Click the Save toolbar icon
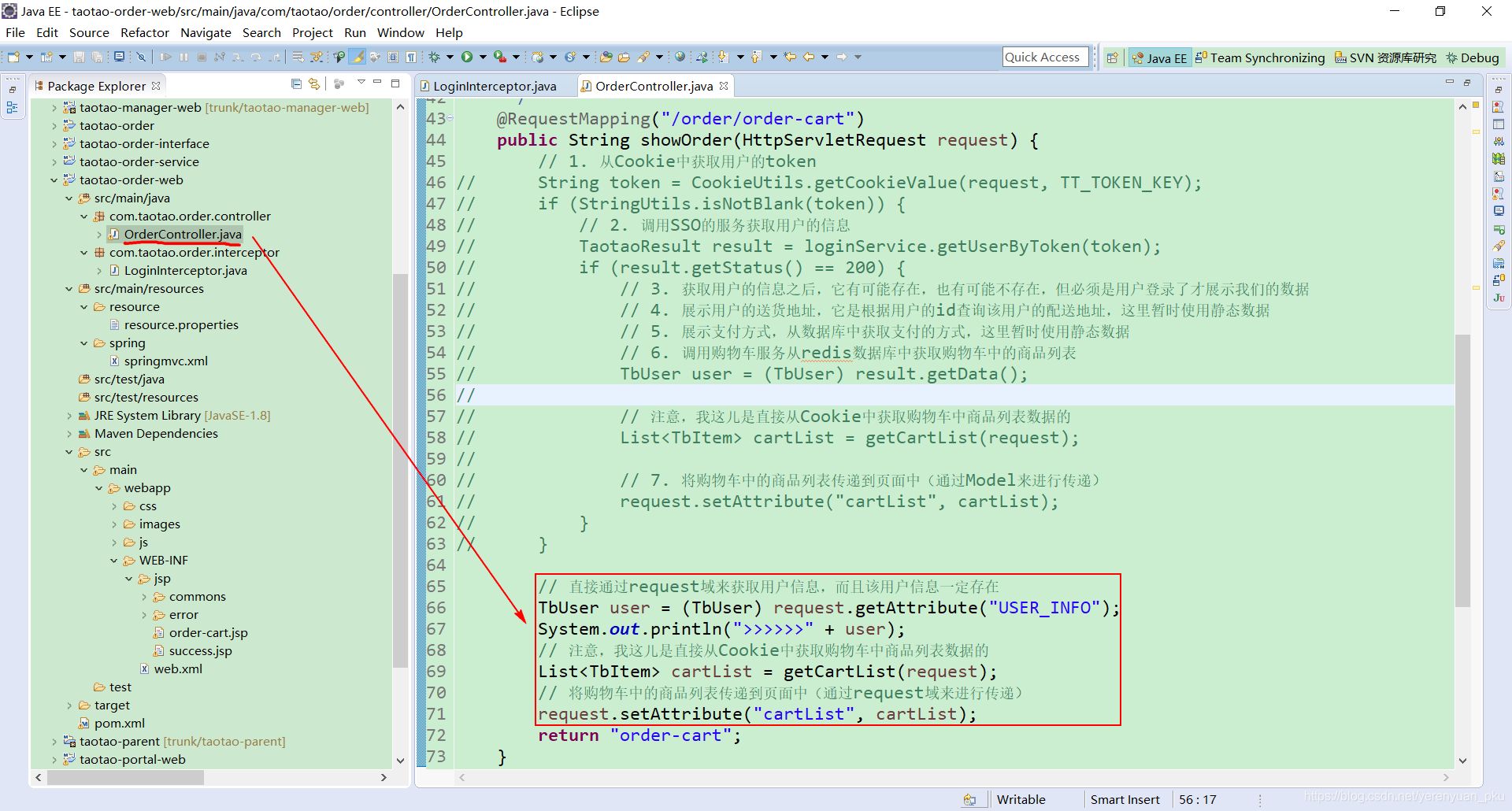This screenshot has height=811, width=1512. pos(79,57)
